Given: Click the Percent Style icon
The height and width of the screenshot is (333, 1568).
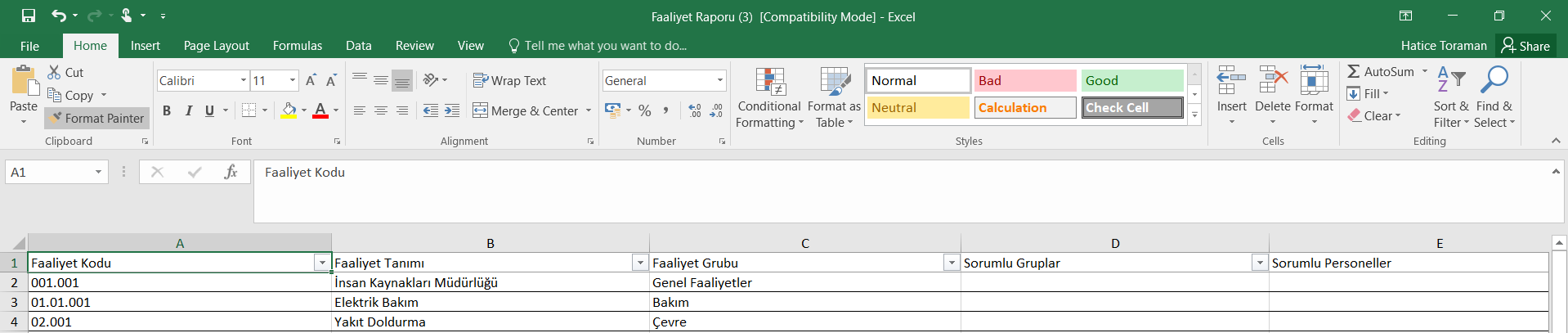Looking at the screenshot, I should pos(644,110).
